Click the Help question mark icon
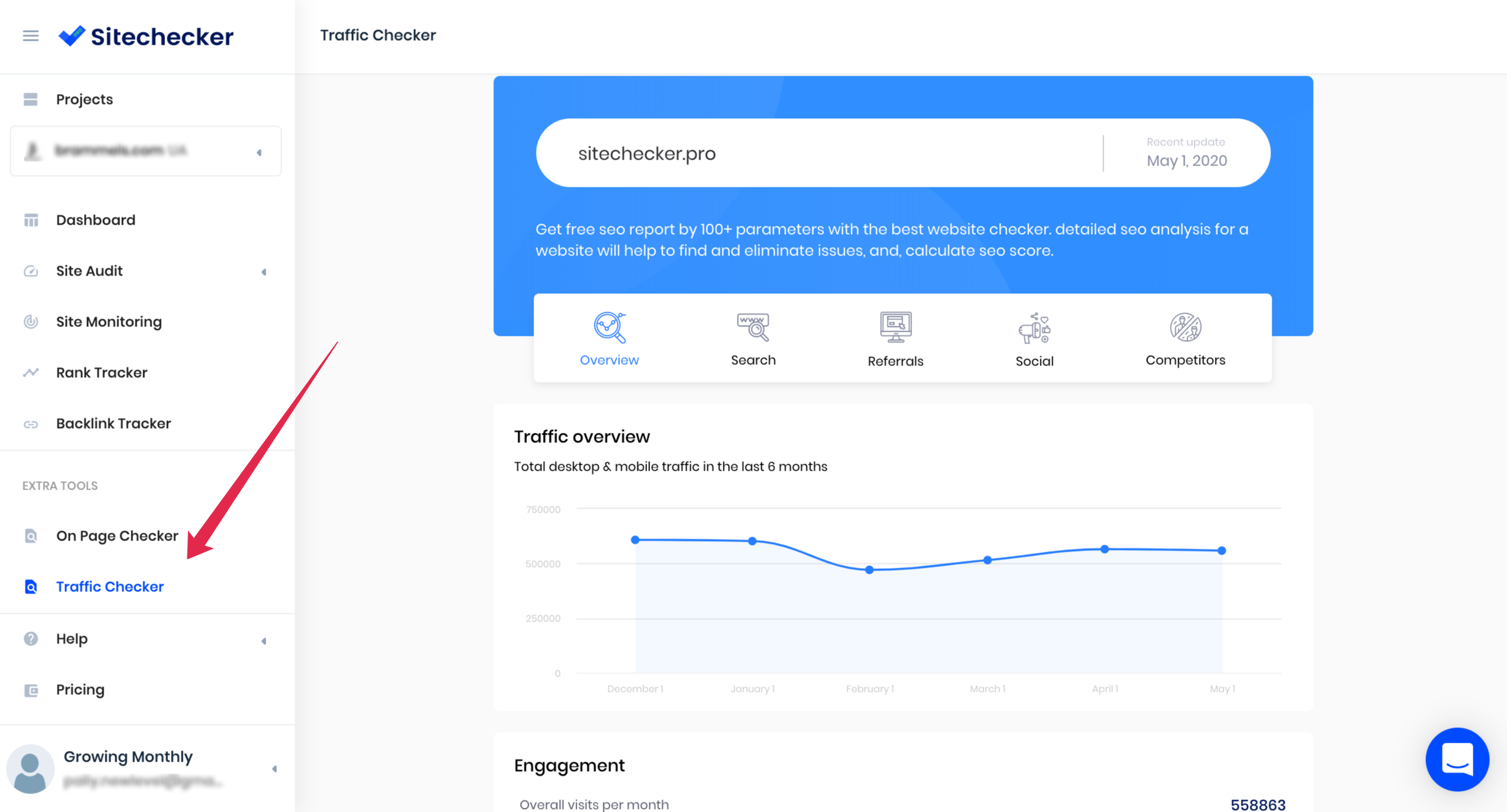This screenshot has height=812, width=1507. 31,639
